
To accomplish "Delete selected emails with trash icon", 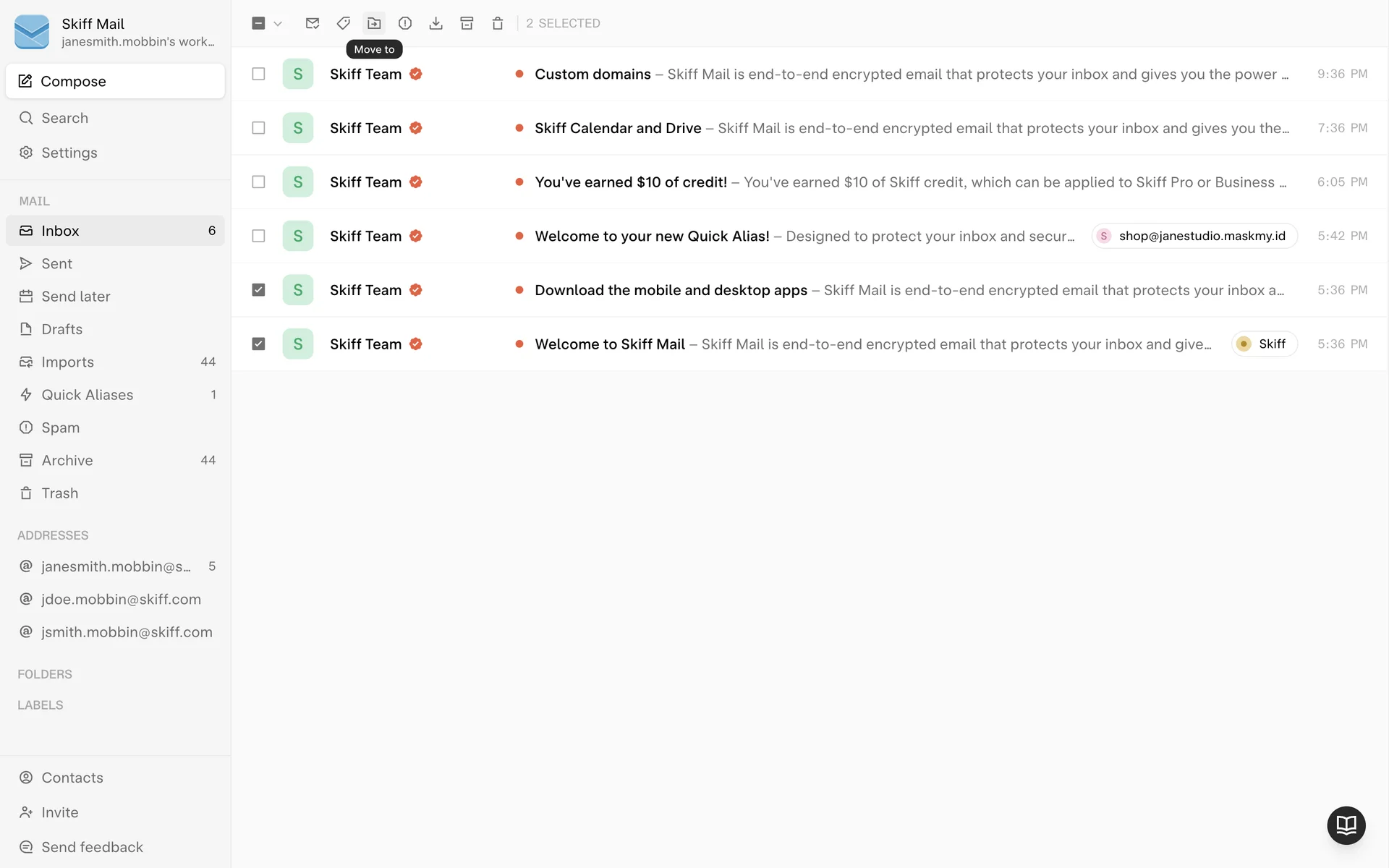I will [498, 23].
